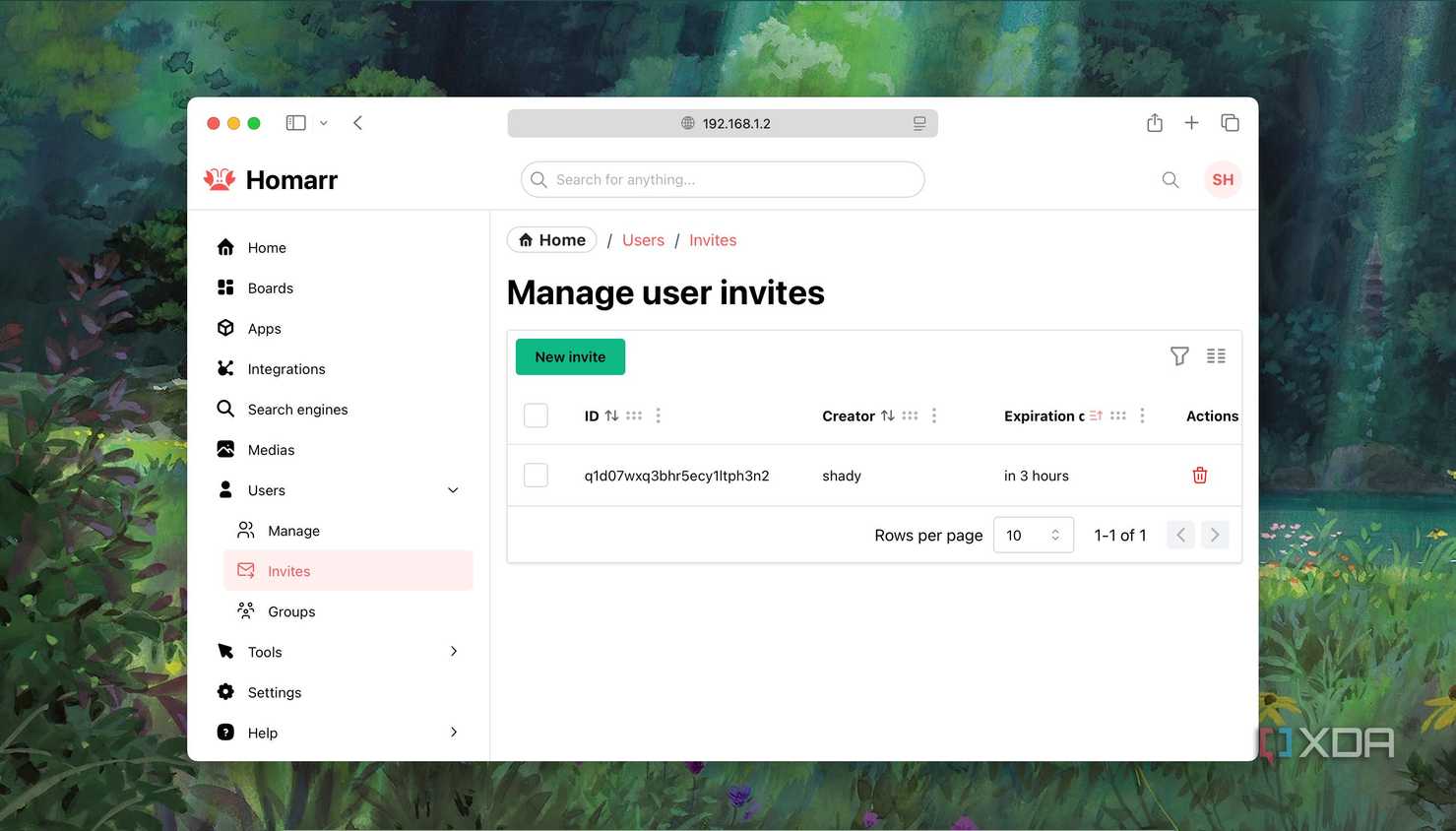Viewport: 1456px width, 831px height.
Task: Click the Settings gear icon
Action: click(x=225, y=692)
